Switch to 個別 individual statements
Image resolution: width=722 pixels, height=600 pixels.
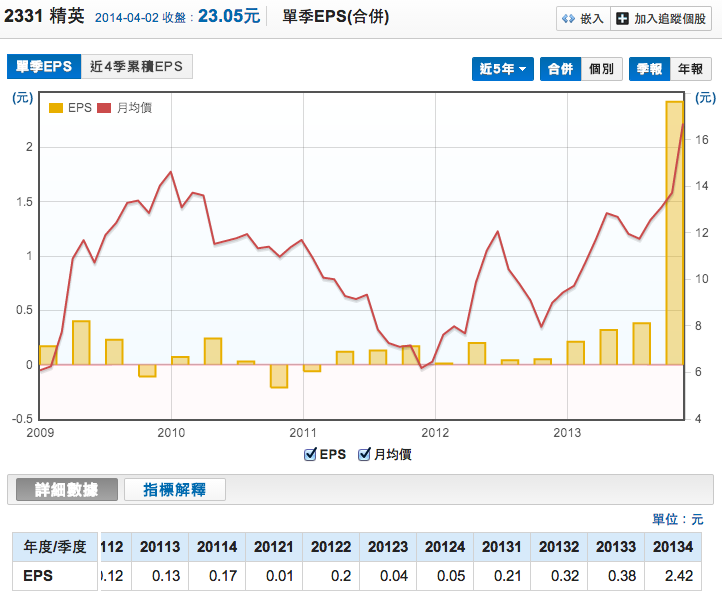601,68
